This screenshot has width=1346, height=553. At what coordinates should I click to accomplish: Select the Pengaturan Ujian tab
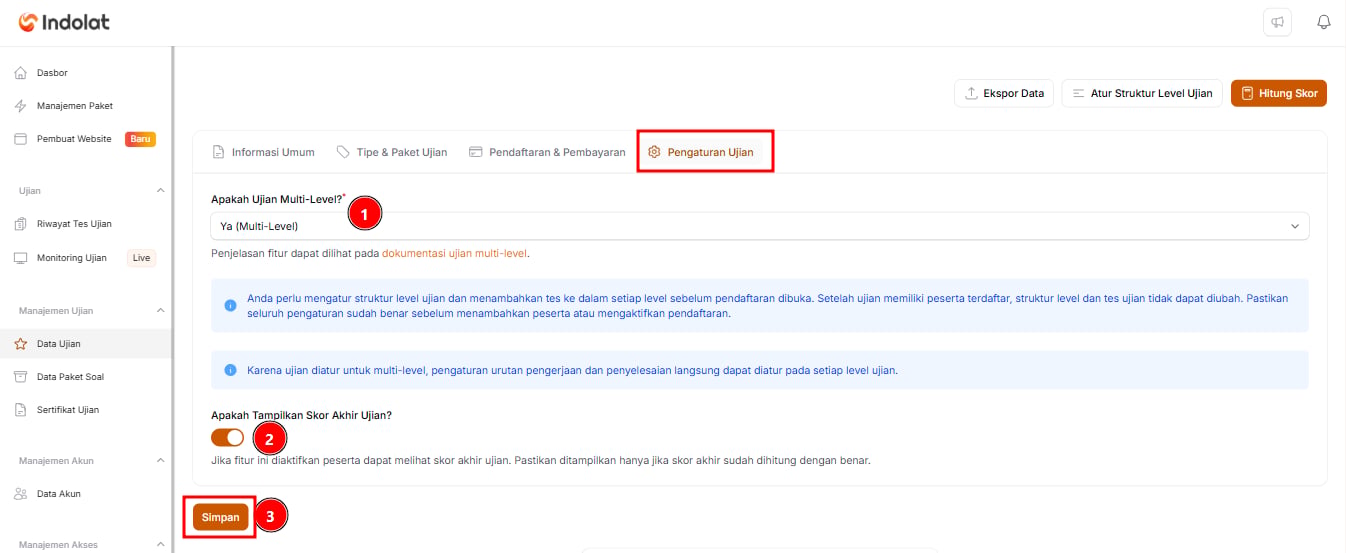(700, 152)
